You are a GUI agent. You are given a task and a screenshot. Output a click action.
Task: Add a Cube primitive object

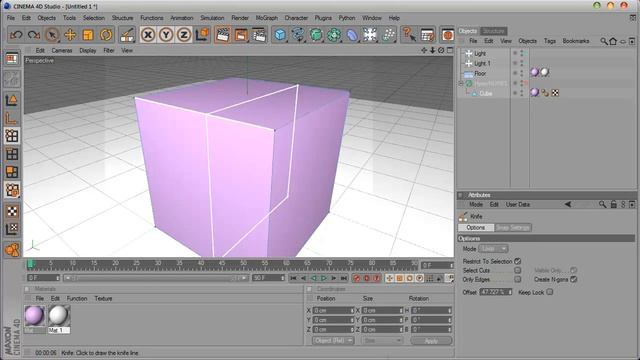(x=280, y=35)
